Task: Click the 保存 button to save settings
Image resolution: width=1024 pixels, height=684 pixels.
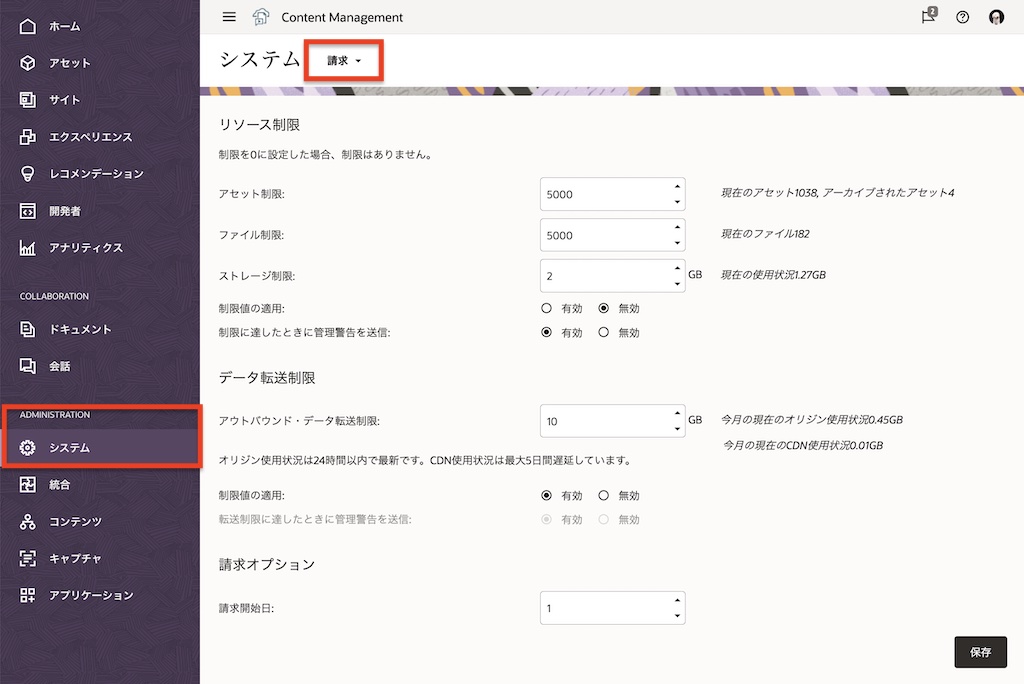Action: tap(980, 651)
